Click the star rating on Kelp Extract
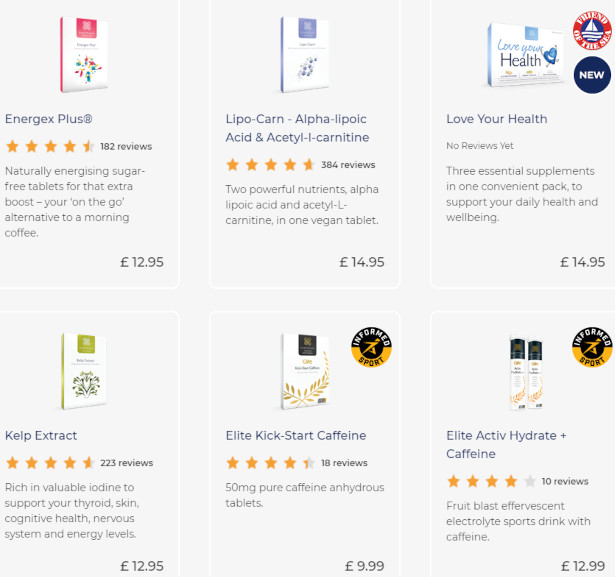The width and height of the screenshot is (615, 577). pos(50,463)
